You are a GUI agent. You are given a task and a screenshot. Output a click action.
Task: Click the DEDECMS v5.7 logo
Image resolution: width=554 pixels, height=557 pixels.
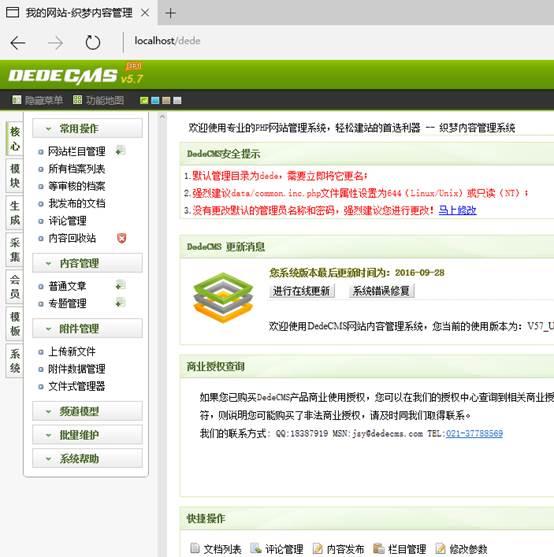pyautogui.click(x=76, y=75)
